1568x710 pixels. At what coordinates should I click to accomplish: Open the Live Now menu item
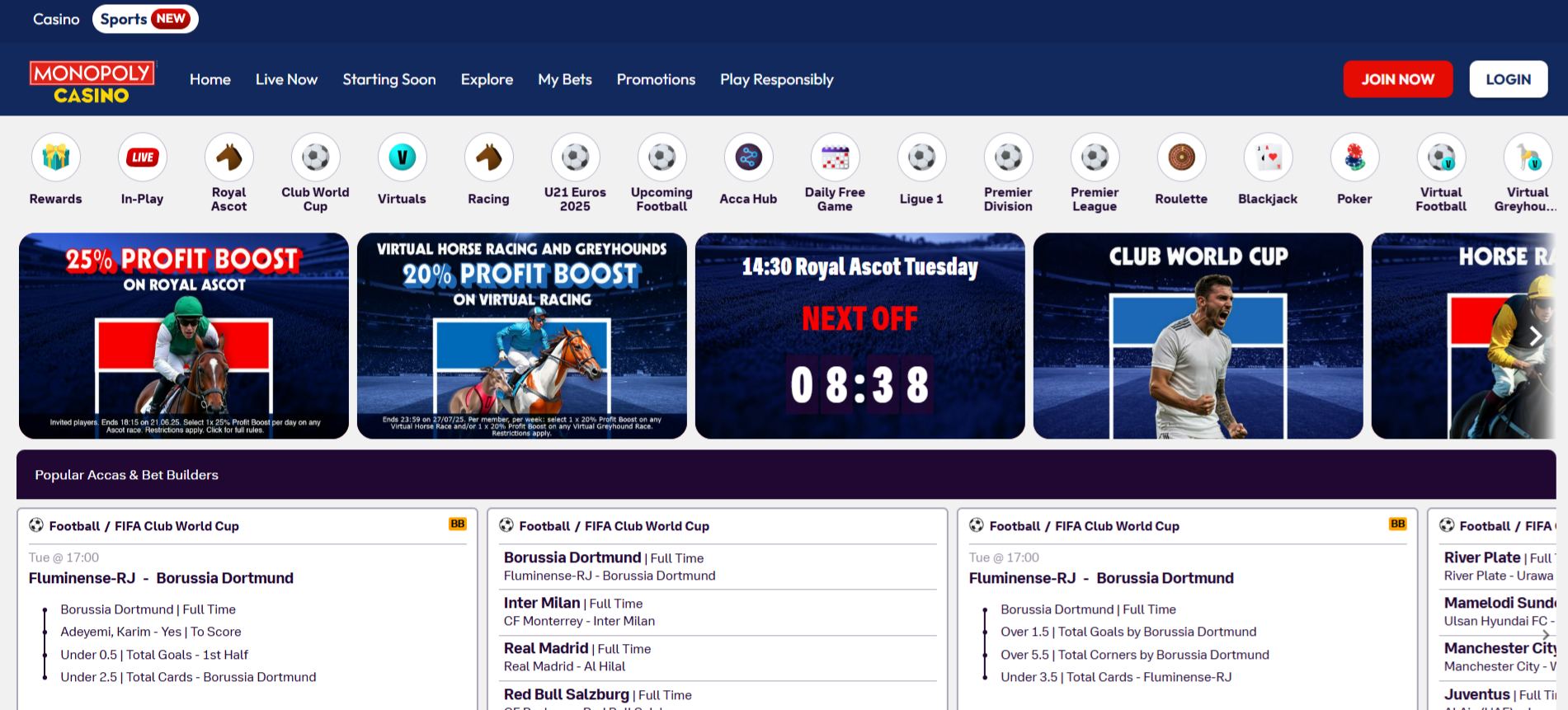click(x=286, y=80)
